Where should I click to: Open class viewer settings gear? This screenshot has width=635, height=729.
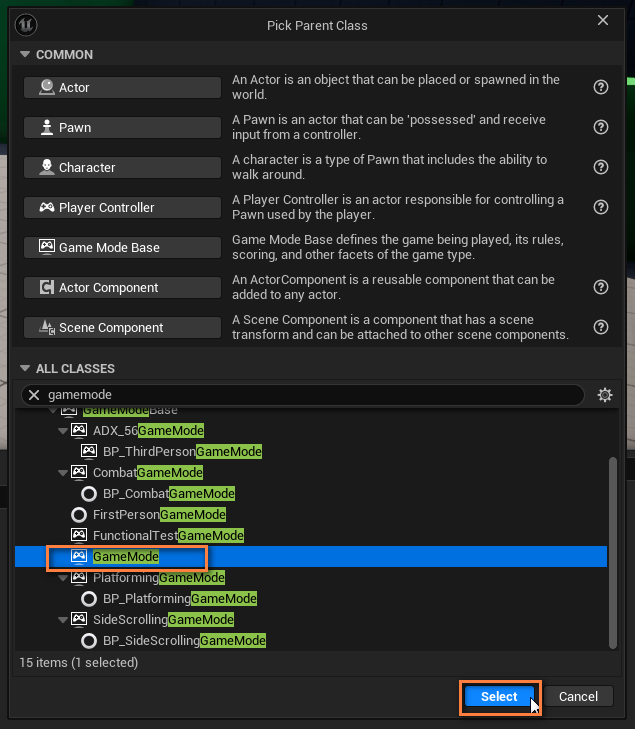[605, 395]
